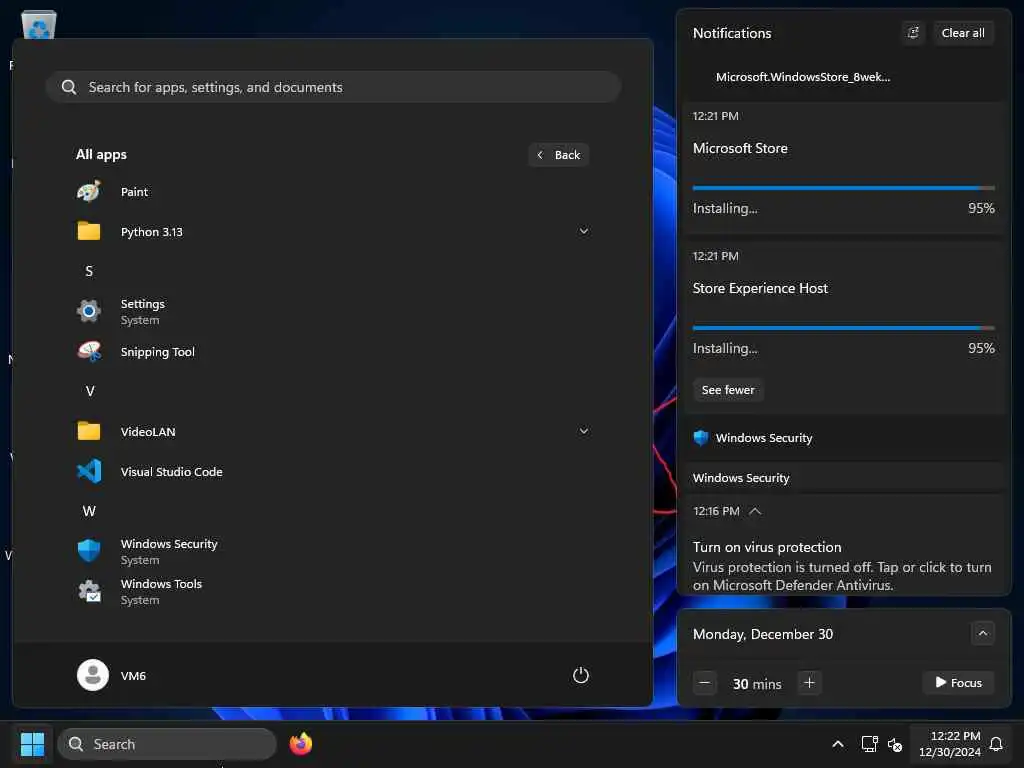1024x768 pixels.
Task: Click the Python 3.13 folder icon
Action: click(89, 231)
